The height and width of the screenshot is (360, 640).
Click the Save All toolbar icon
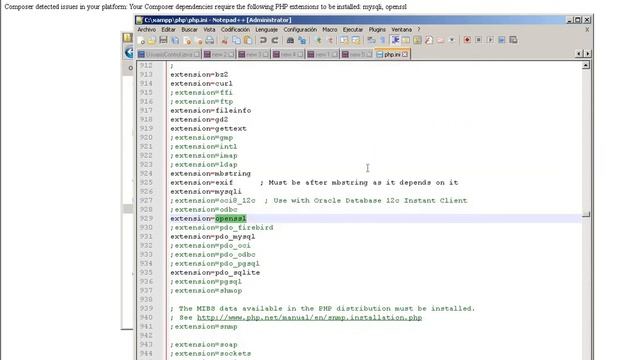pos(175,40)
